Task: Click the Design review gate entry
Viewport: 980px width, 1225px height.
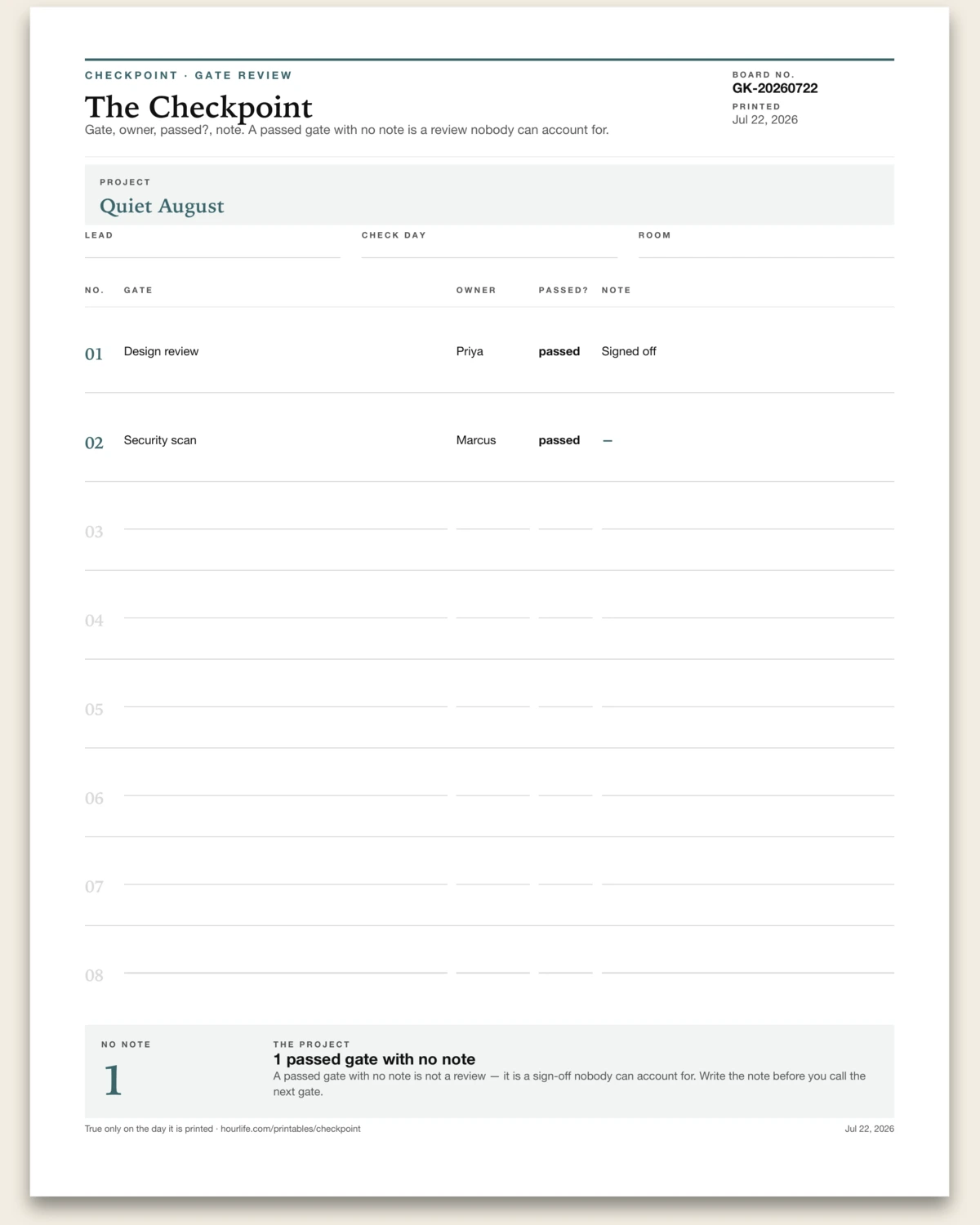Action: tap(161, 351)
